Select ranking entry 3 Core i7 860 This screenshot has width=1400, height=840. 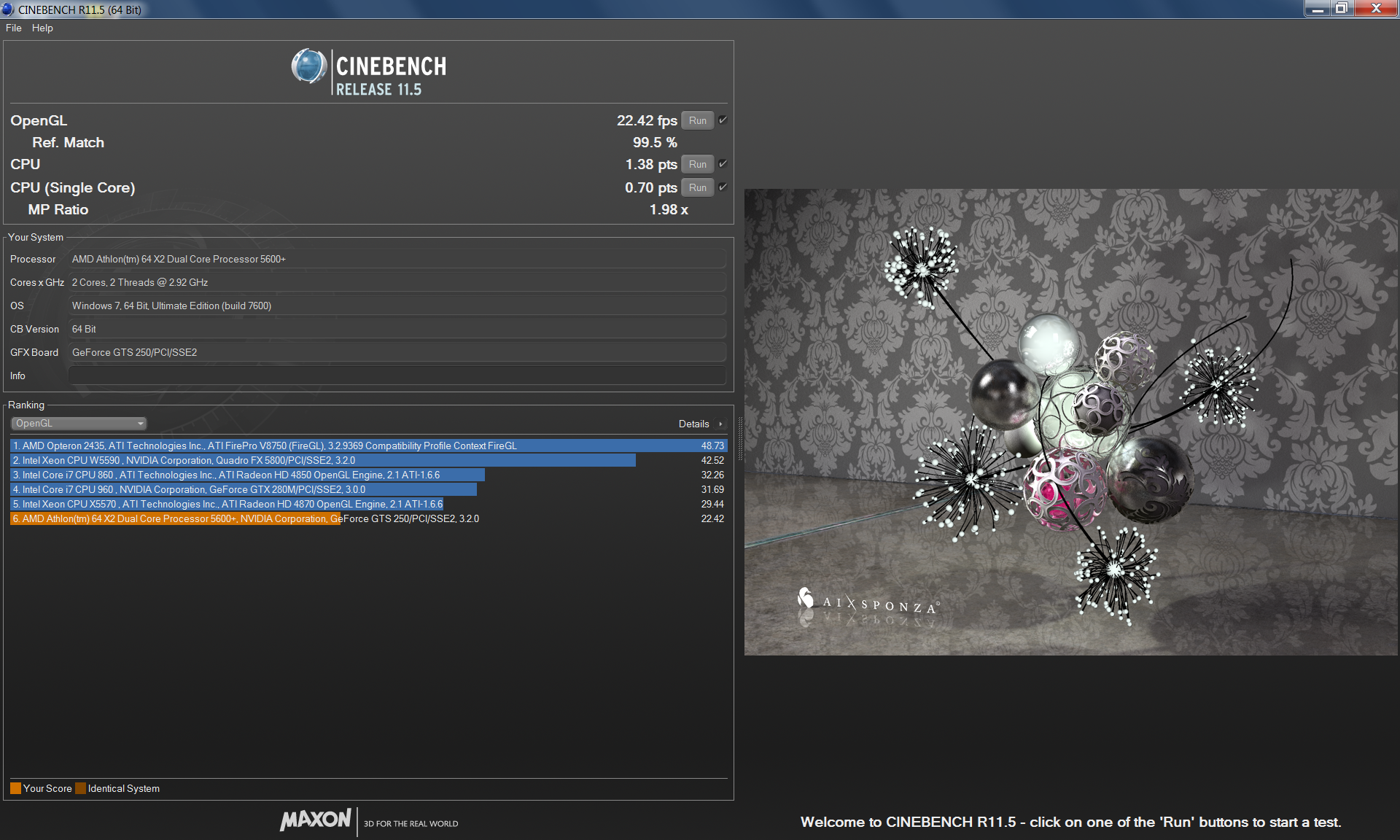coord(368,475)
